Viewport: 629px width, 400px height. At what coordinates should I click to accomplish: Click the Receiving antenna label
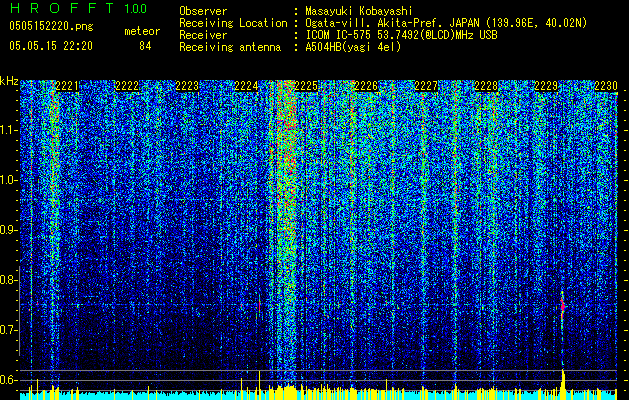pos(230,47)
